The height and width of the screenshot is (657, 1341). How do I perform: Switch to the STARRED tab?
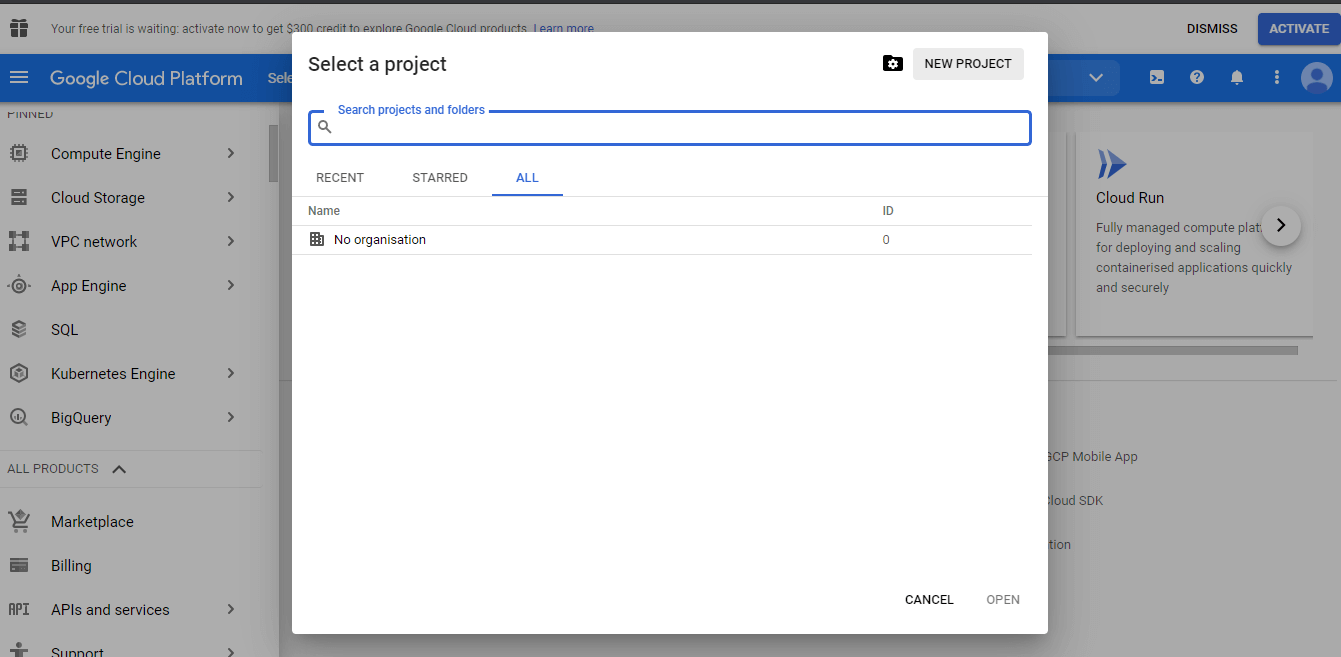(440, 177)
